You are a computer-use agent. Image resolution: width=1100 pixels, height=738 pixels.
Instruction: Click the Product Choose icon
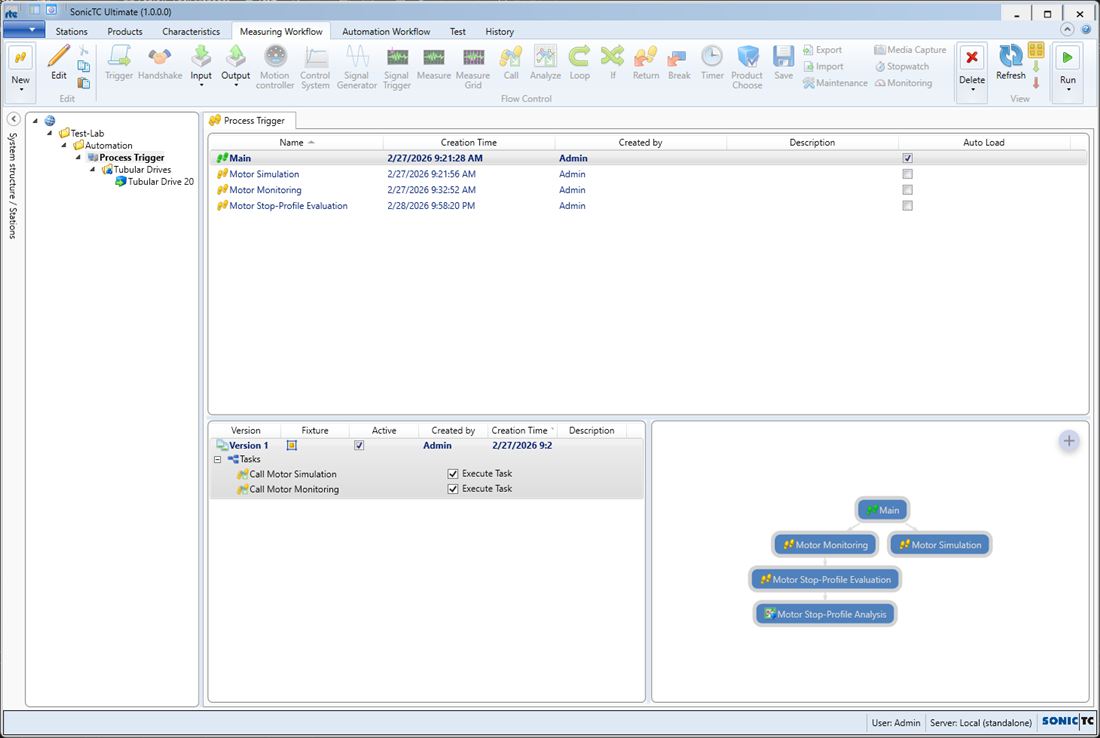[748, 56]
